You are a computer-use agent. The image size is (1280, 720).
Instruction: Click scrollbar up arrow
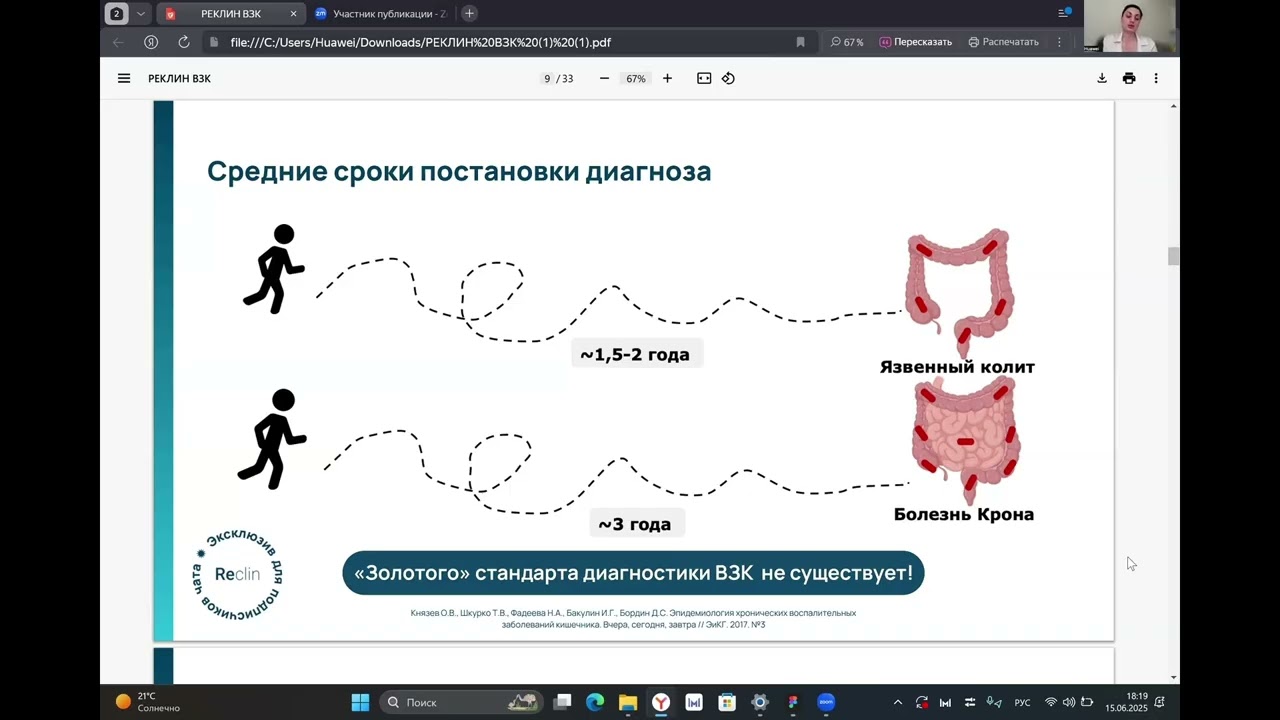tap(1173, 106)
